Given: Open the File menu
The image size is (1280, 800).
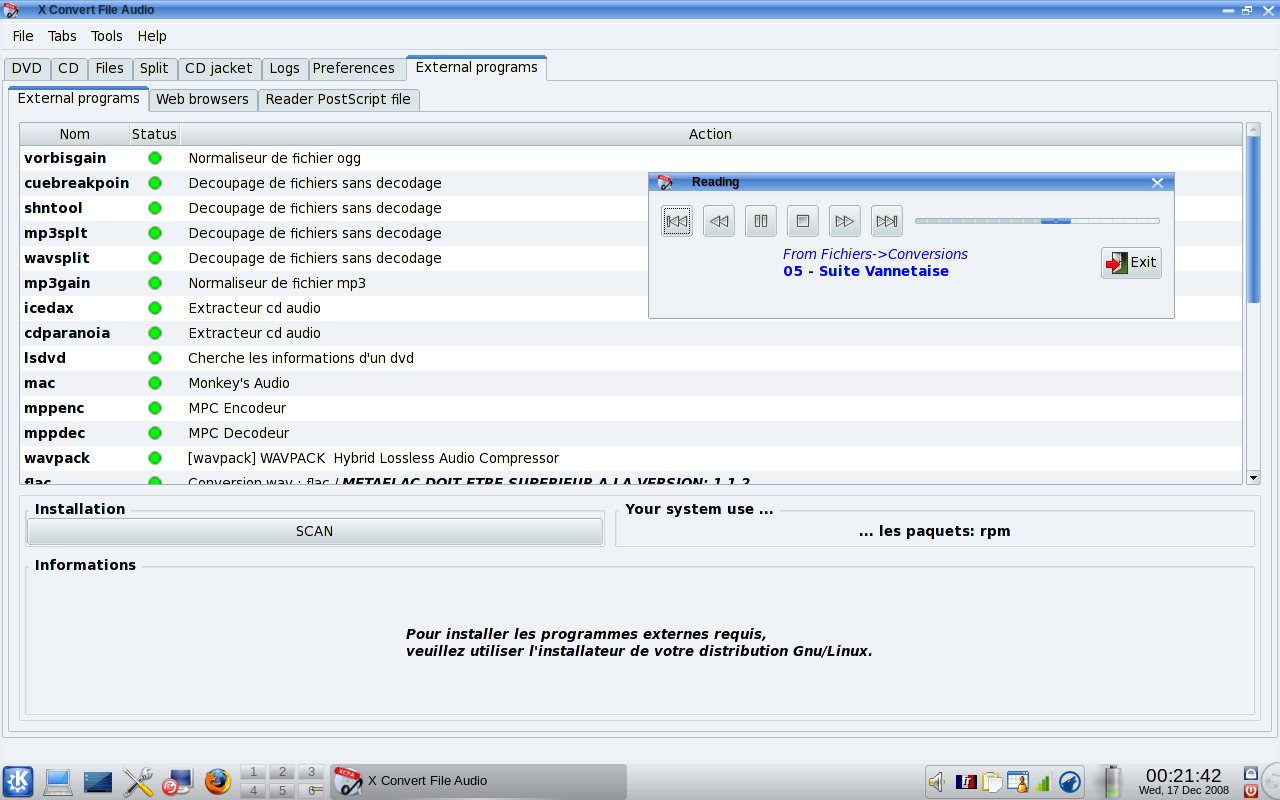Looking at the screenshot, I should click(x=23, y=36).
